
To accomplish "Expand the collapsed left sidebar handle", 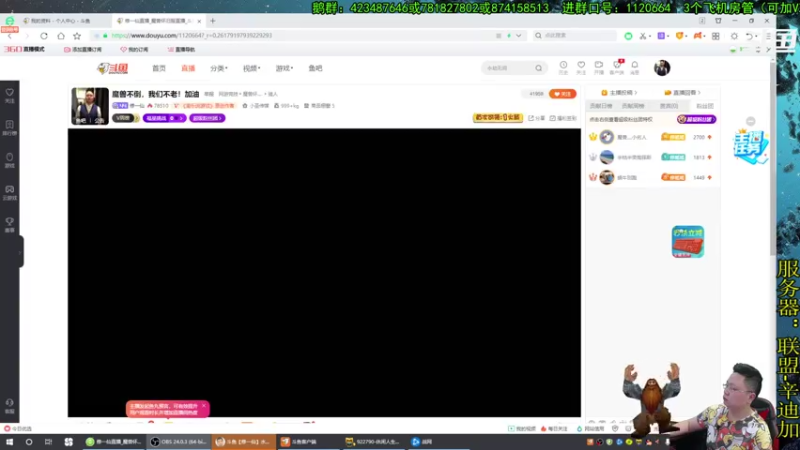I will [x=20, y=252].
